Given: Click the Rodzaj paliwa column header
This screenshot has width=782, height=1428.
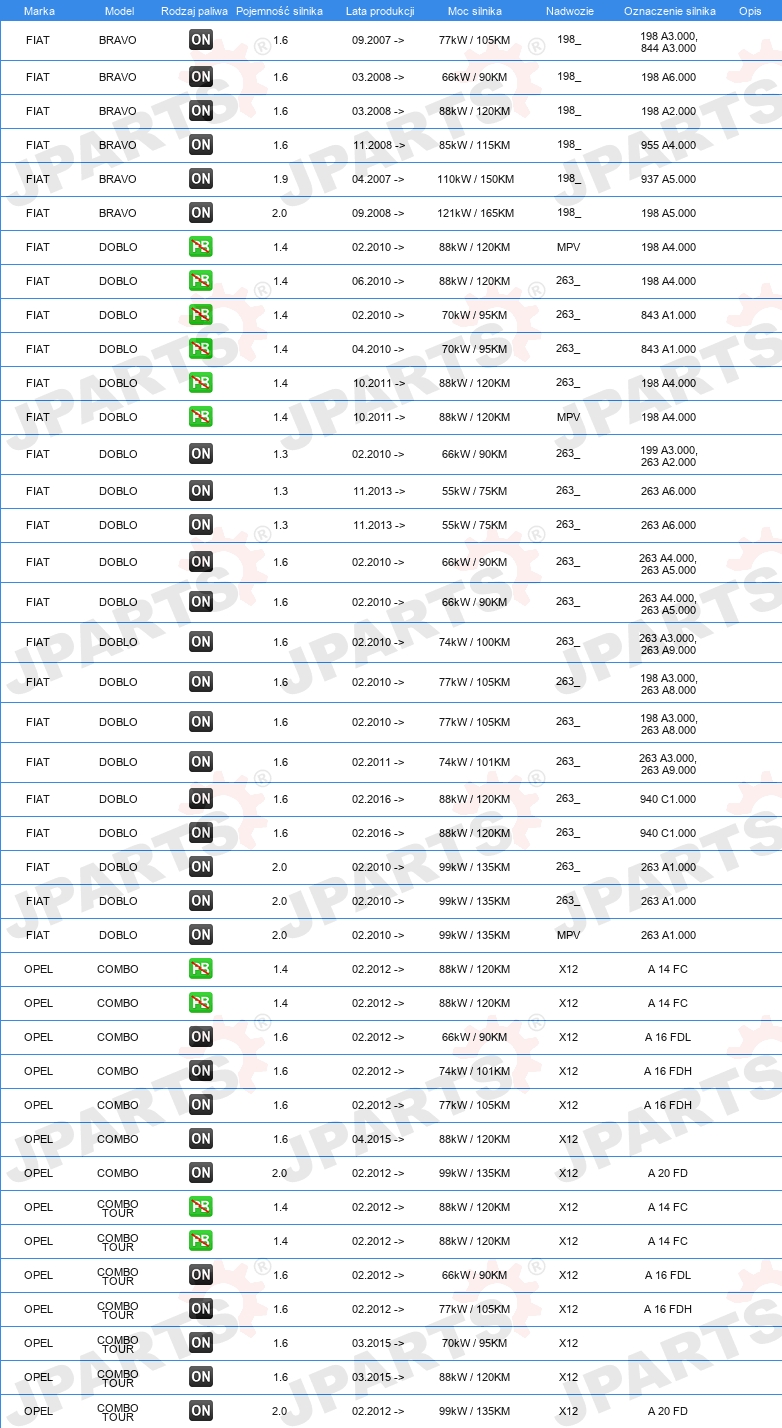Looking at the screenshot, I should click(194, 11).
